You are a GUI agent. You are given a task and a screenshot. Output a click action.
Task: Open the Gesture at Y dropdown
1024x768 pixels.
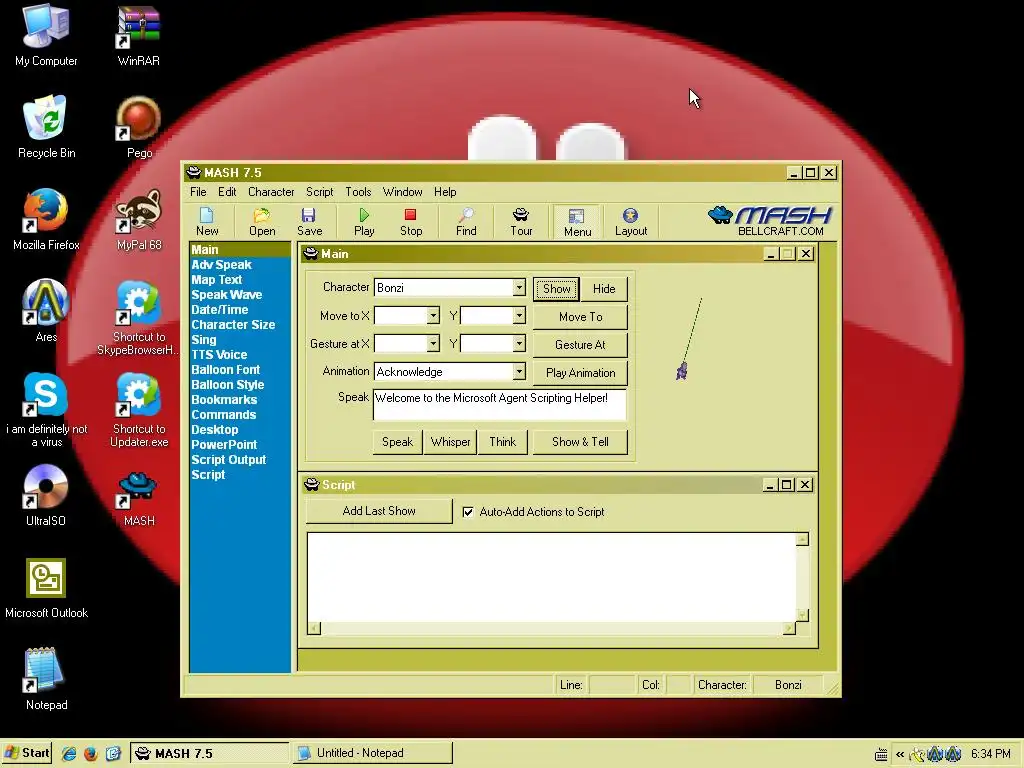[519, 344]
